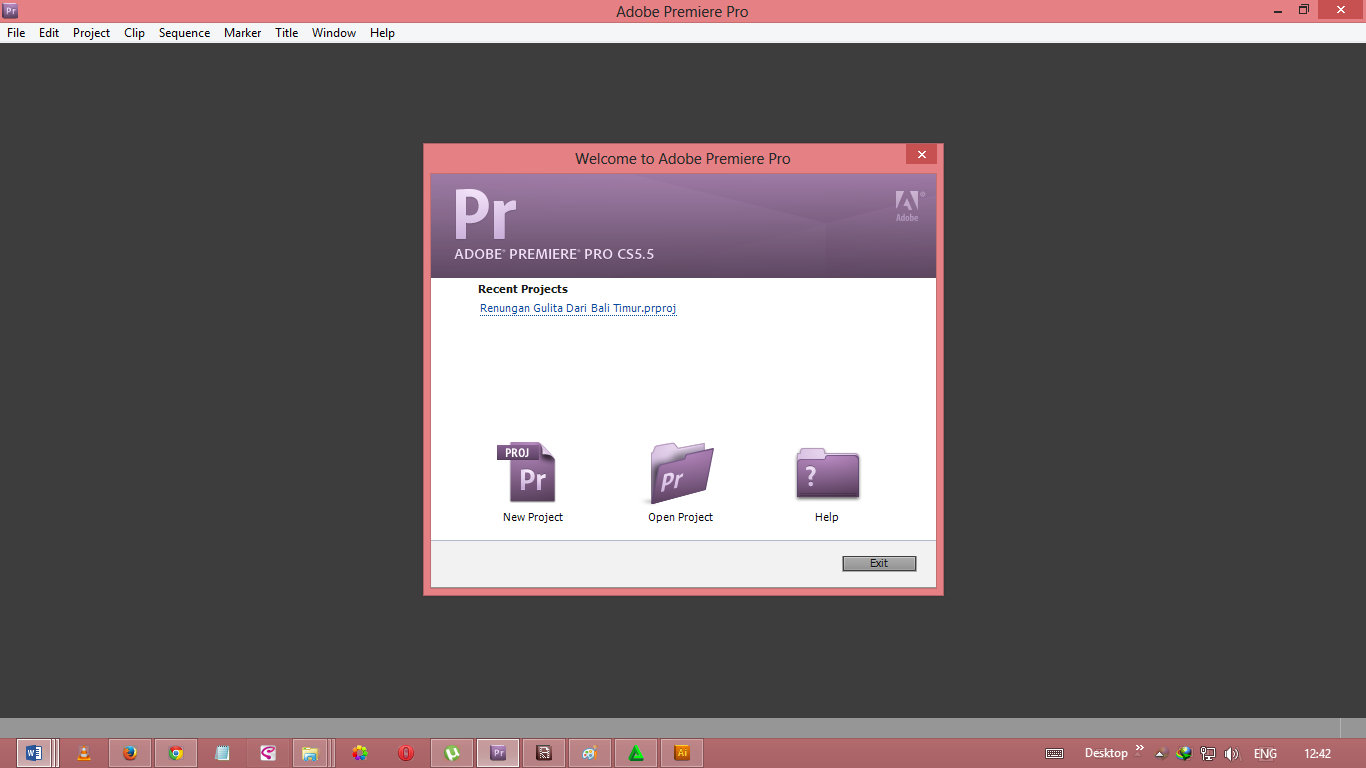Launch VLC media player from the taskbar

click(x=84, y=753)
